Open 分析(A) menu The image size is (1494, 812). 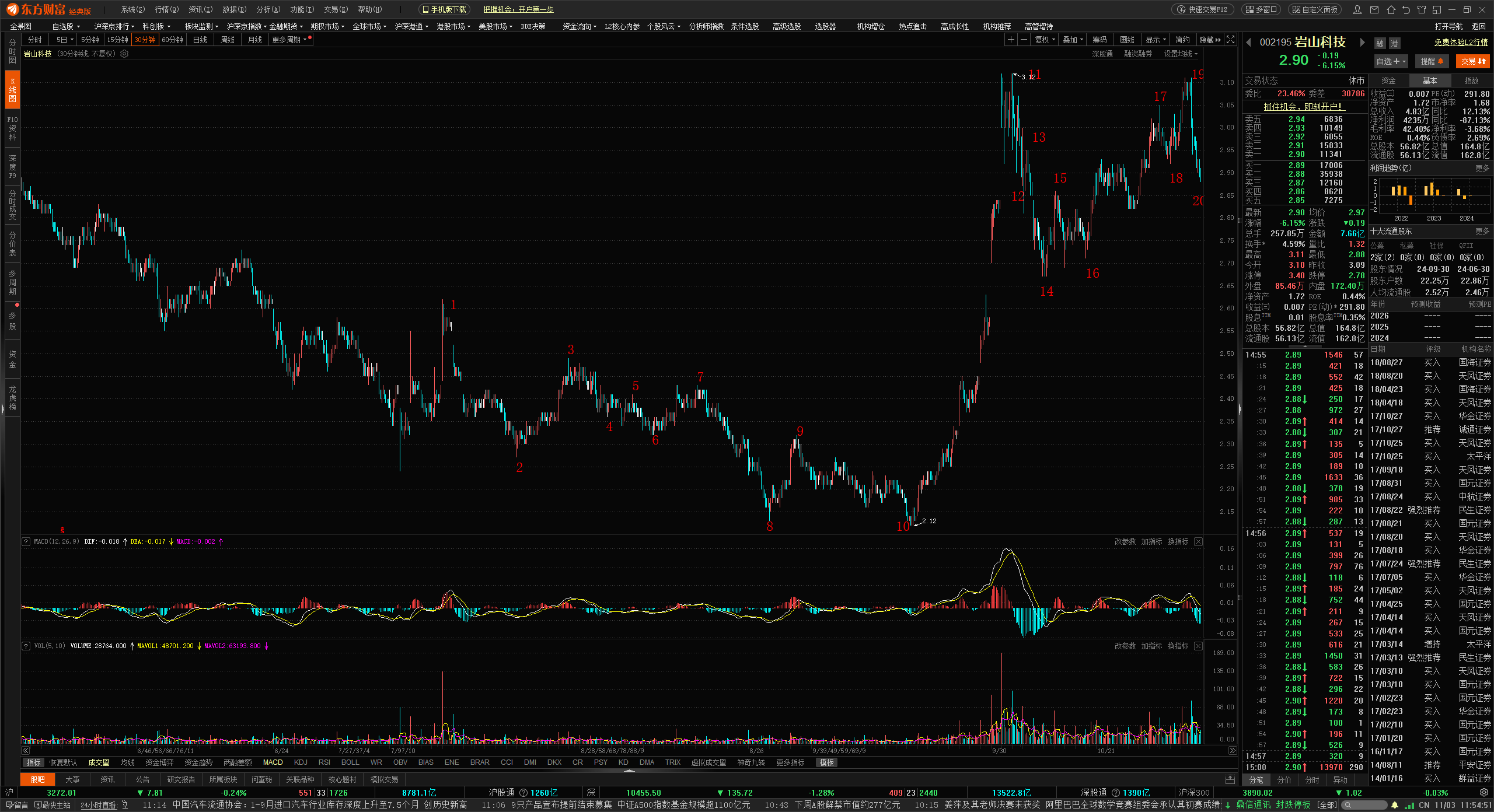tap(268, 9)
